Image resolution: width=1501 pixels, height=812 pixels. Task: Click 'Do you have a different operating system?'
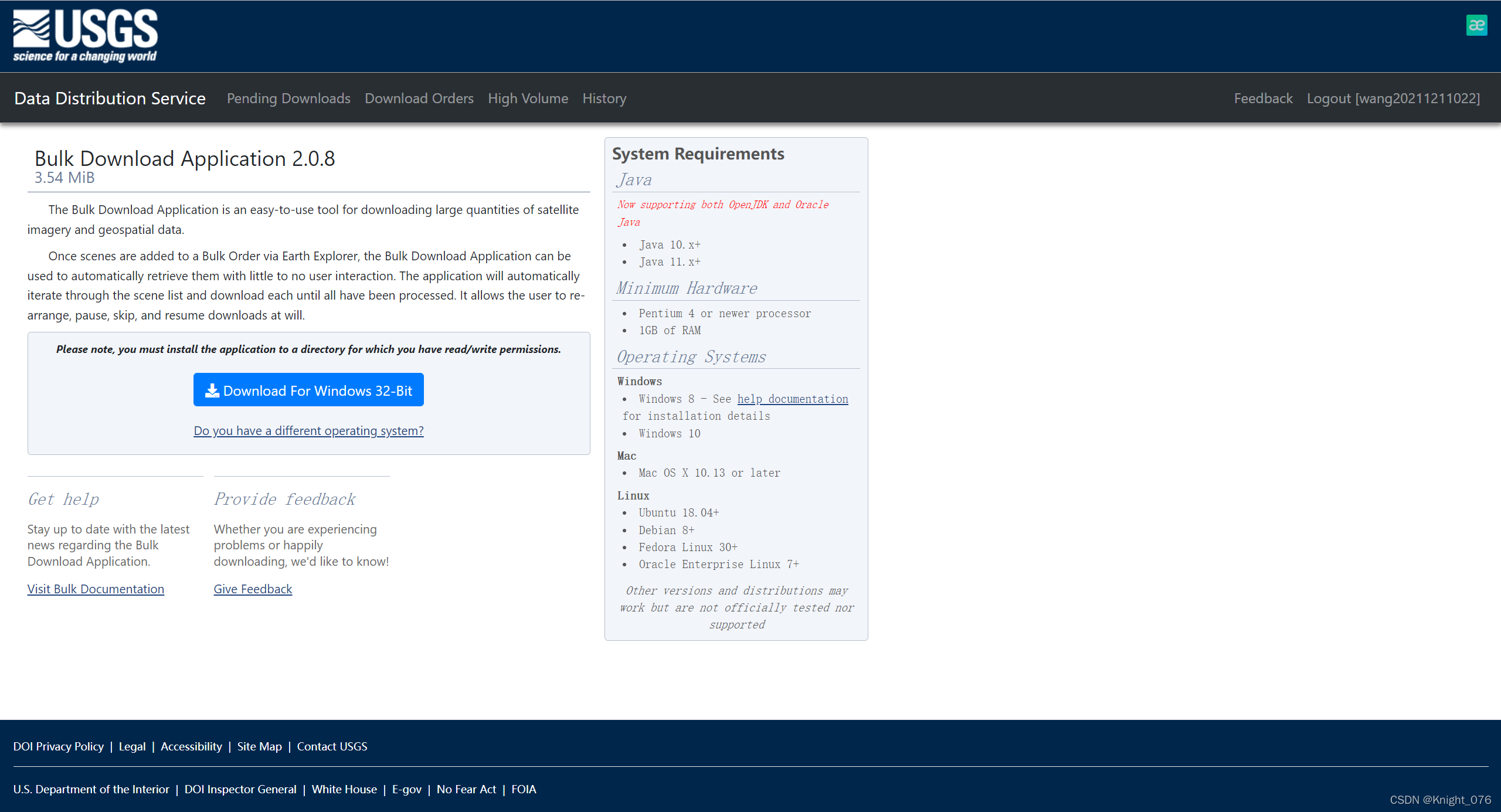[308, 431]
